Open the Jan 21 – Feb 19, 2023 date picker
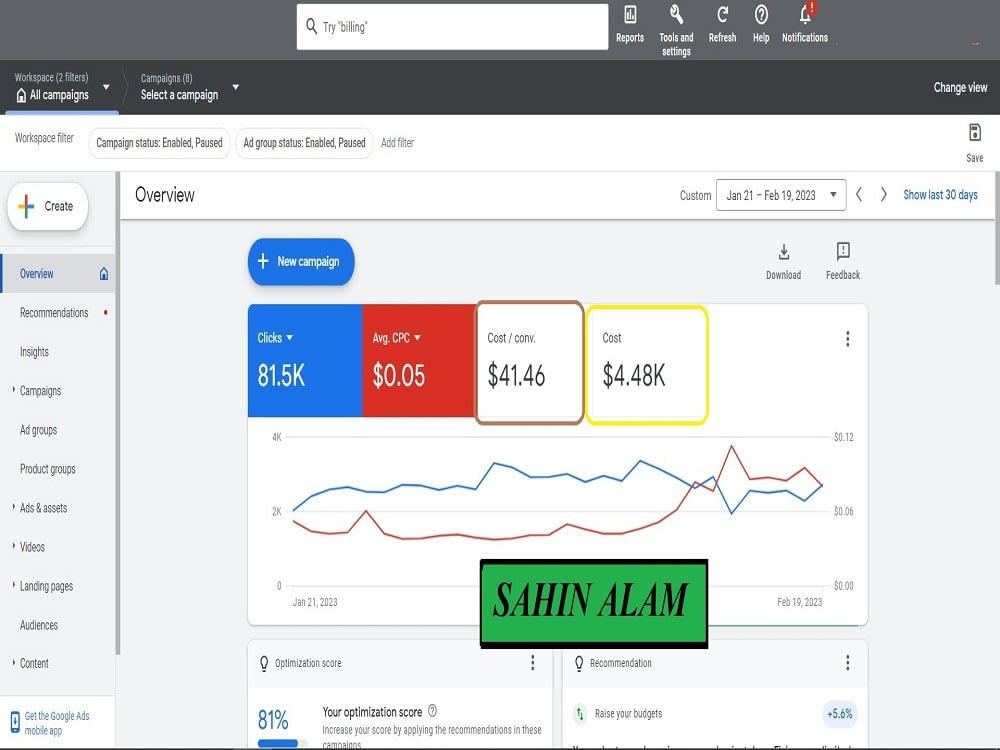 (x=781, y=195)
